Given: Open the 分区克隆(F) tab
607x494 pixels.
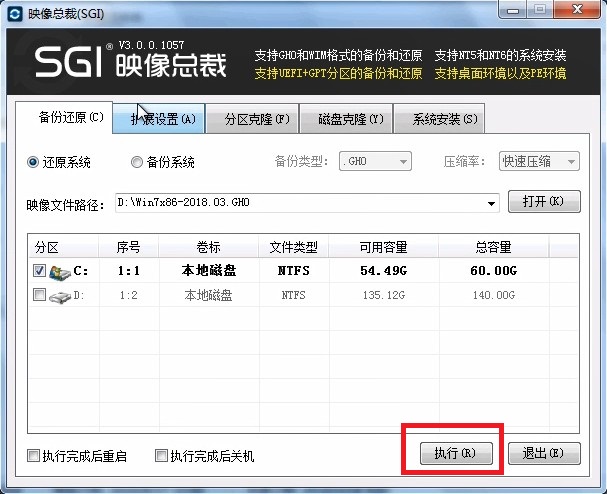Looking at the screenshot, I should [257, 119].
